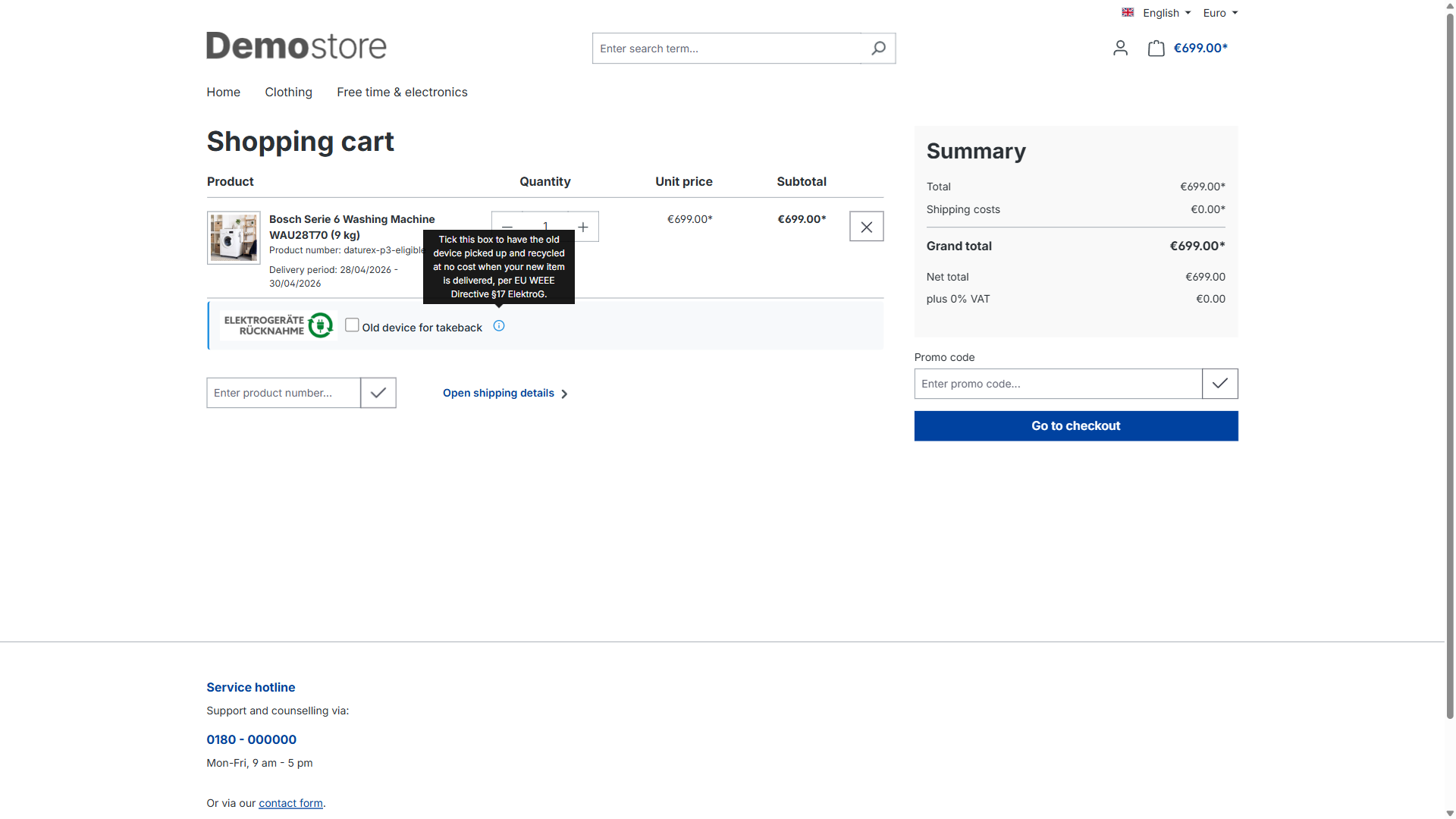The width and height of the screenshot is (1456, 819).
Task: Click the Net total label
Action: 948,278
